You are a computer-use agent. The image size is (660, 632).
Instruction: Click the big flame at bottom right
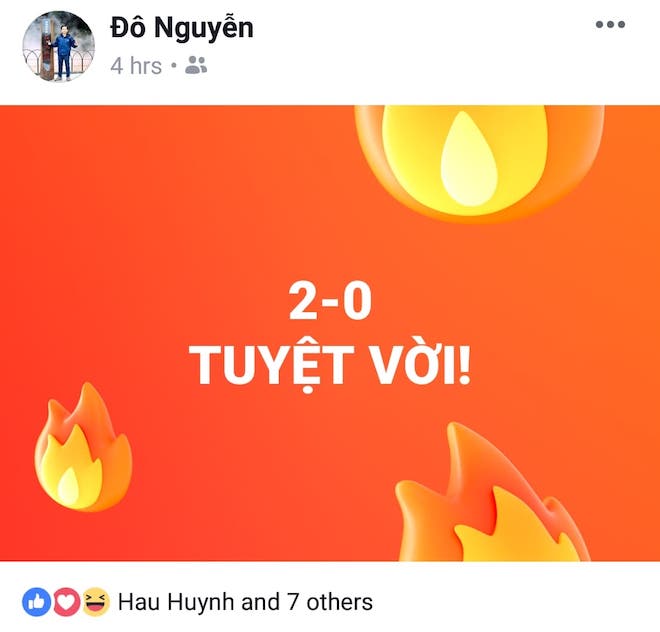pyautogui.click(x=492, y=493)
